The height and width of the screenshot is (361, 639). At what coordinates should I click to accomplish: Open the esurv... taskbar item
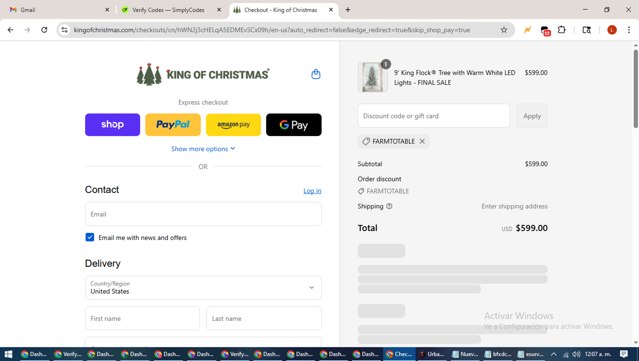(x=530, y=354)
